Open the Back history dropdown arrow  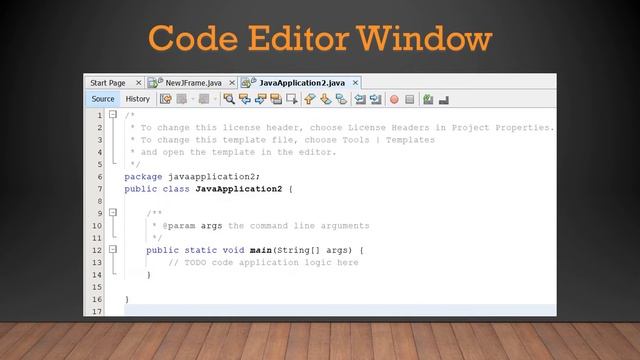(192, 99)
